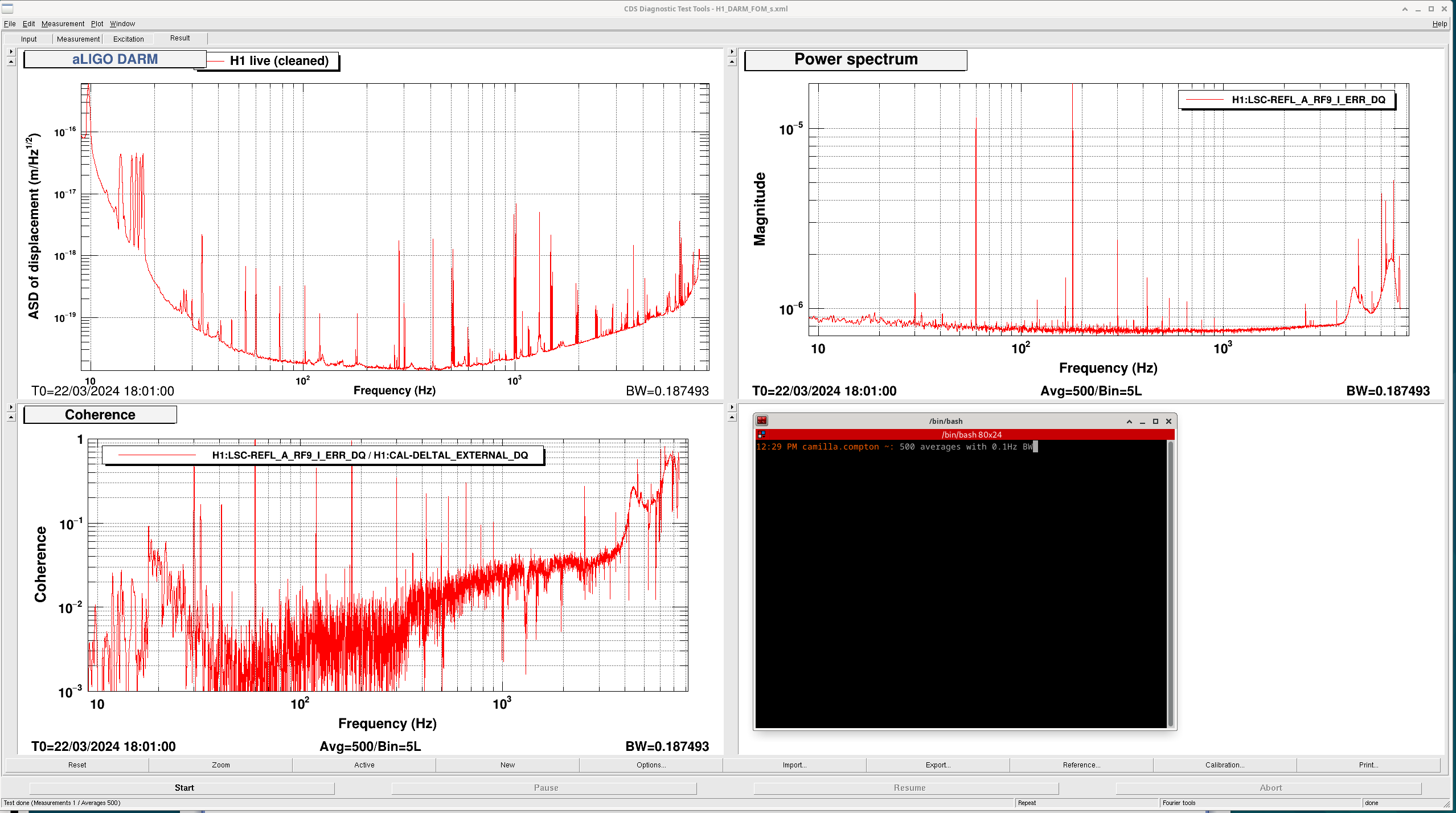The height and width of the screenshot is (813, 1456).
Task: Click up-arrow button left of bash terminal pad
Action: (732, 418)
